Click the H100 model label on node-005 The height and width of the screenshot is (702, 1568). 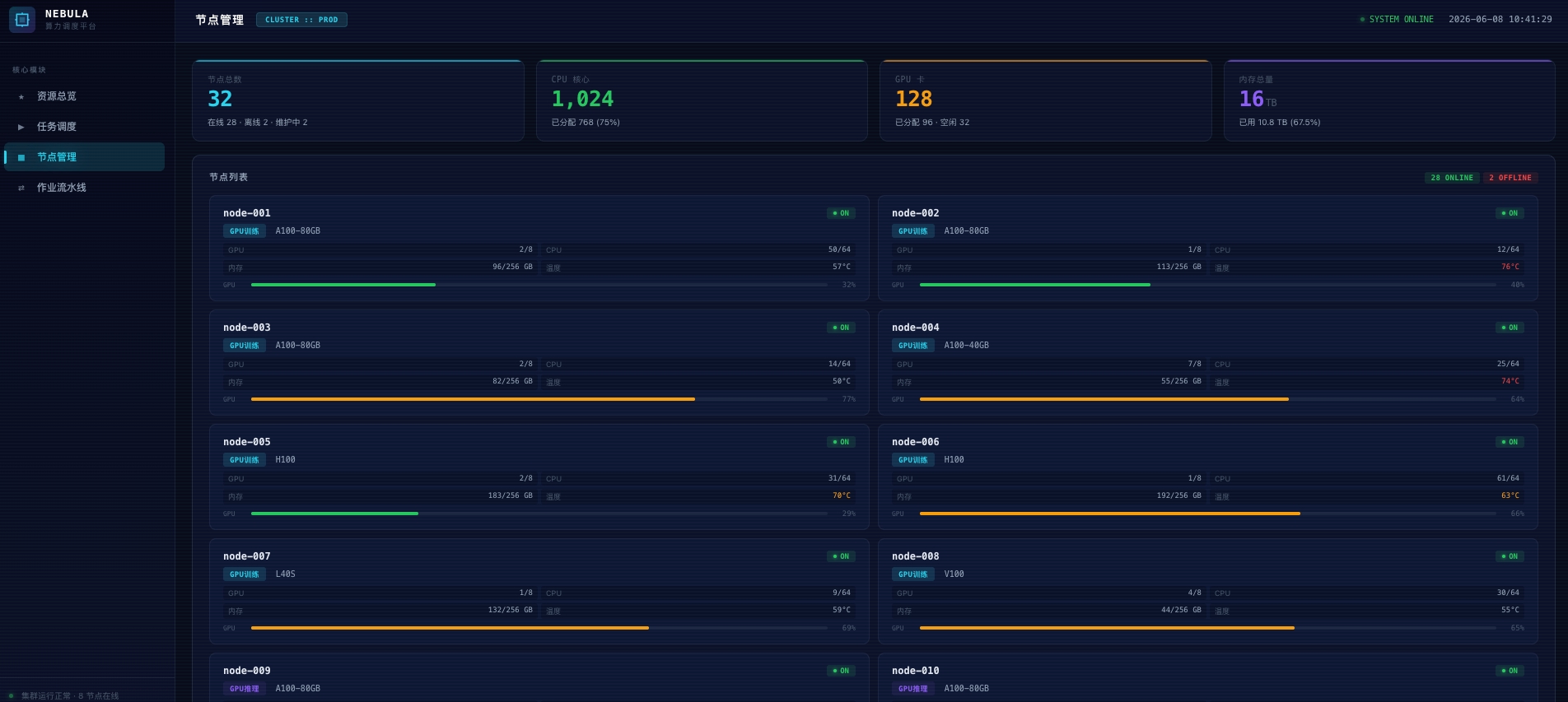[x=286, y=460]
